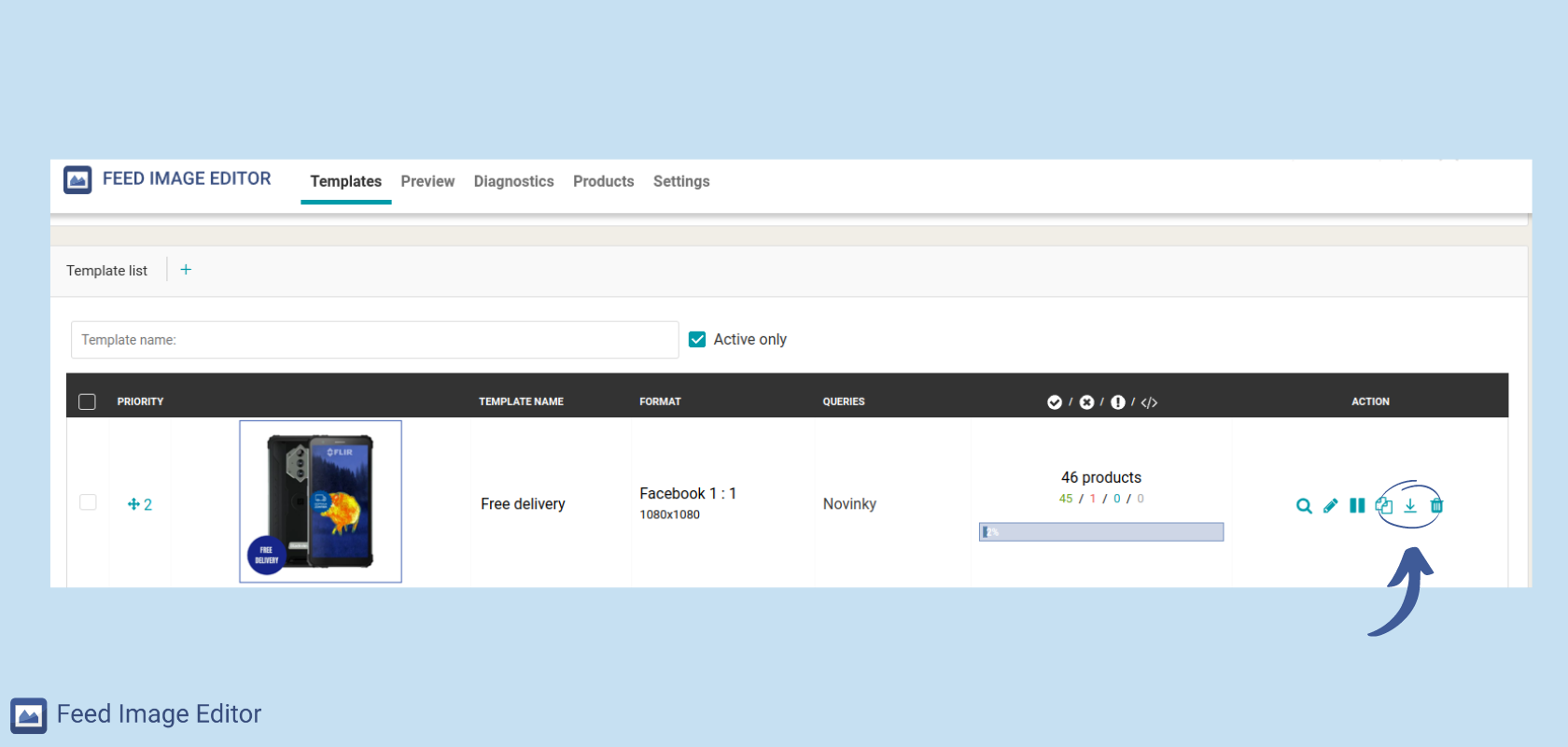Toggle the Active only checkbox

(x=697, y=339)
